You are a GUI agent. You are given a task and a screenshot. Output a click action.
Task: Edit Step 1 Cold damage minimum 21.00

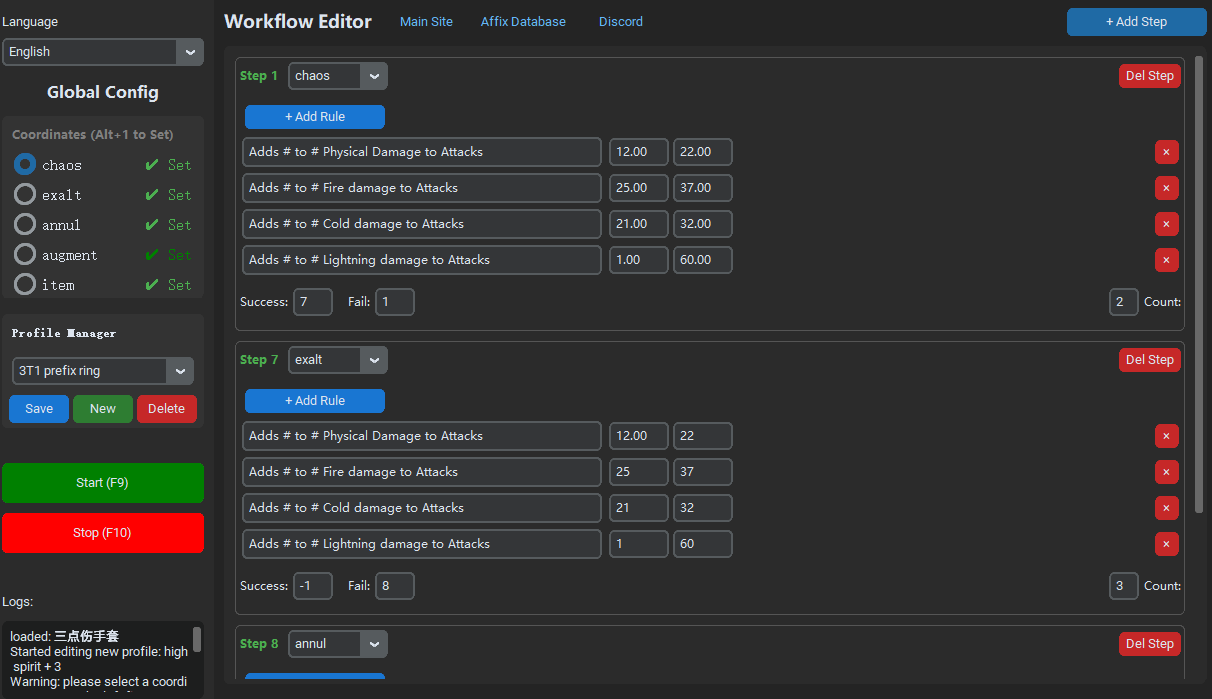(639, 224)
